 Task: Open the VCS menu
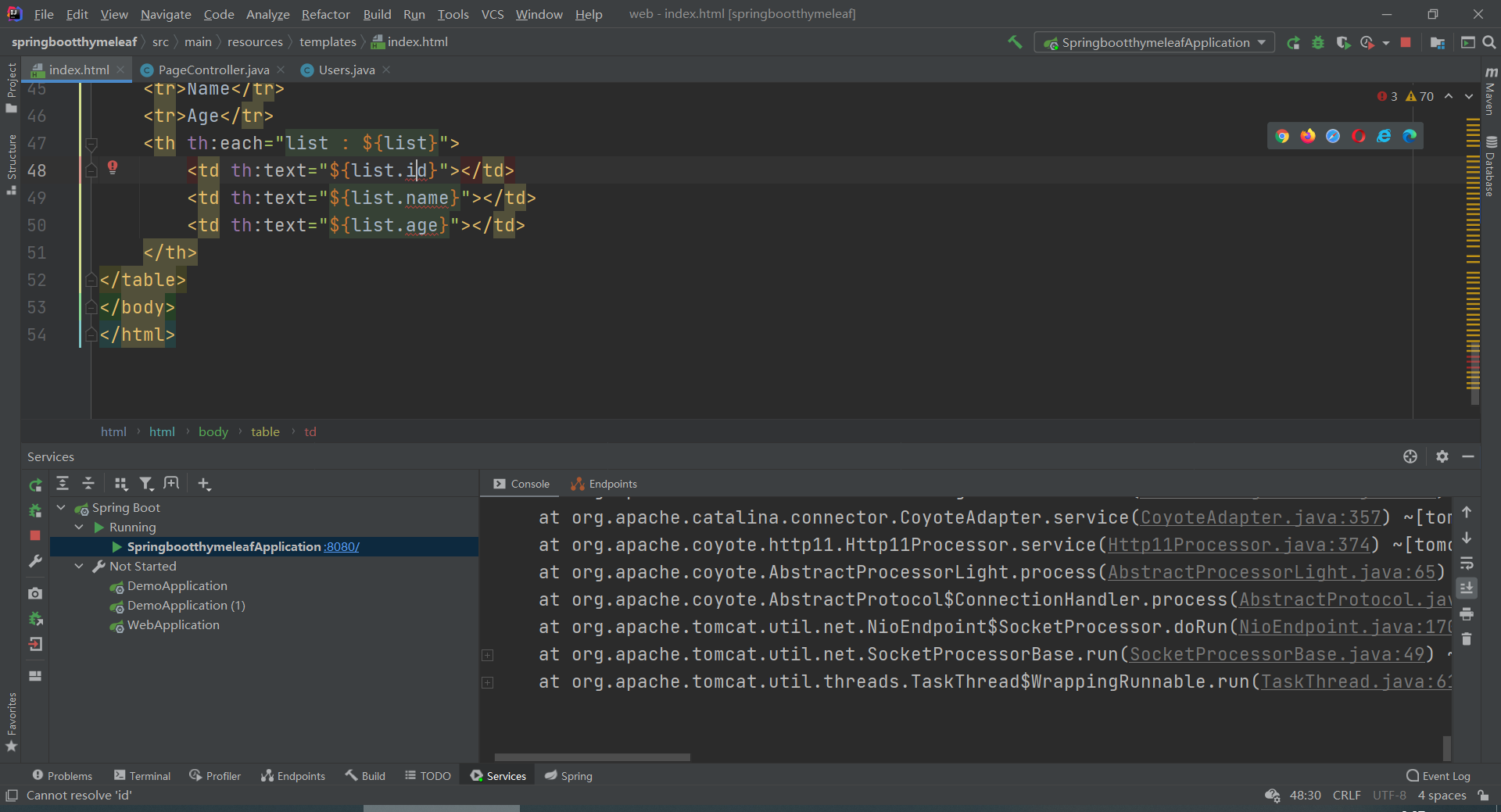pos(493,14)
